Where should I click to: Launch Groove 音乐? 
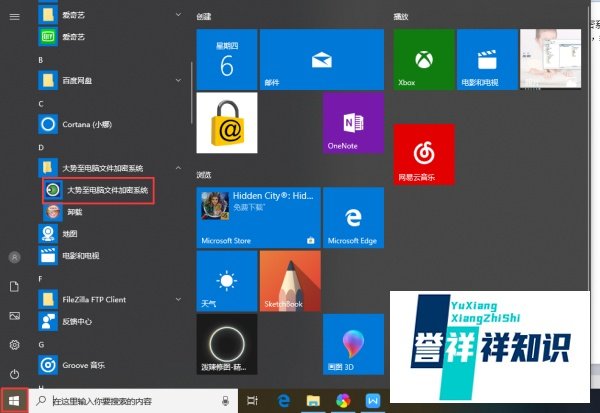tap(109, 365)
